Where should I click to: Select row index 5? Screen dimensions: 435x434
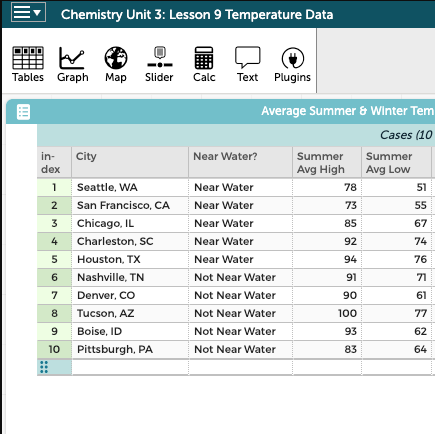click(x=54, y=259)
